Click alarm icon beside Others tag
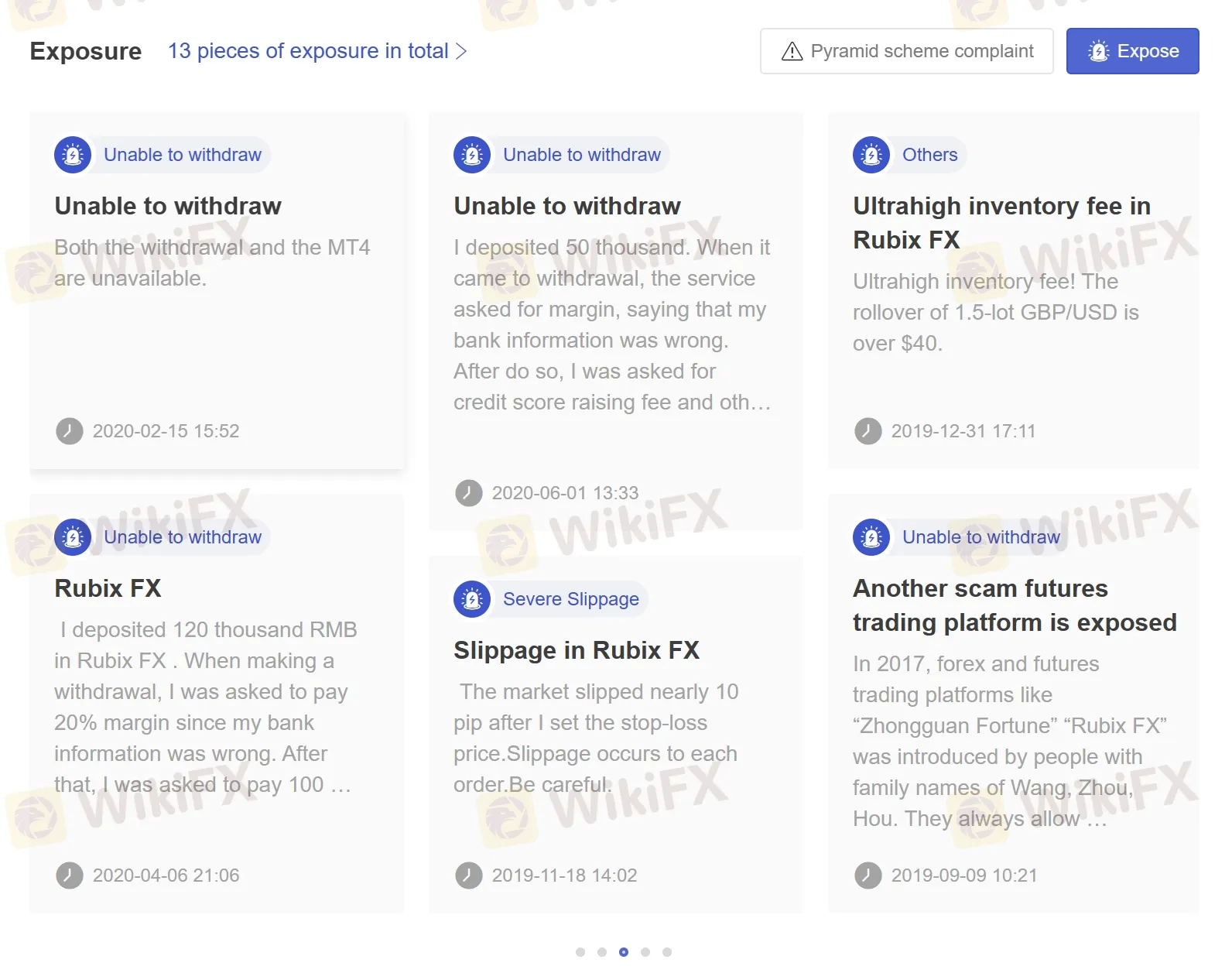 [871, 155]
